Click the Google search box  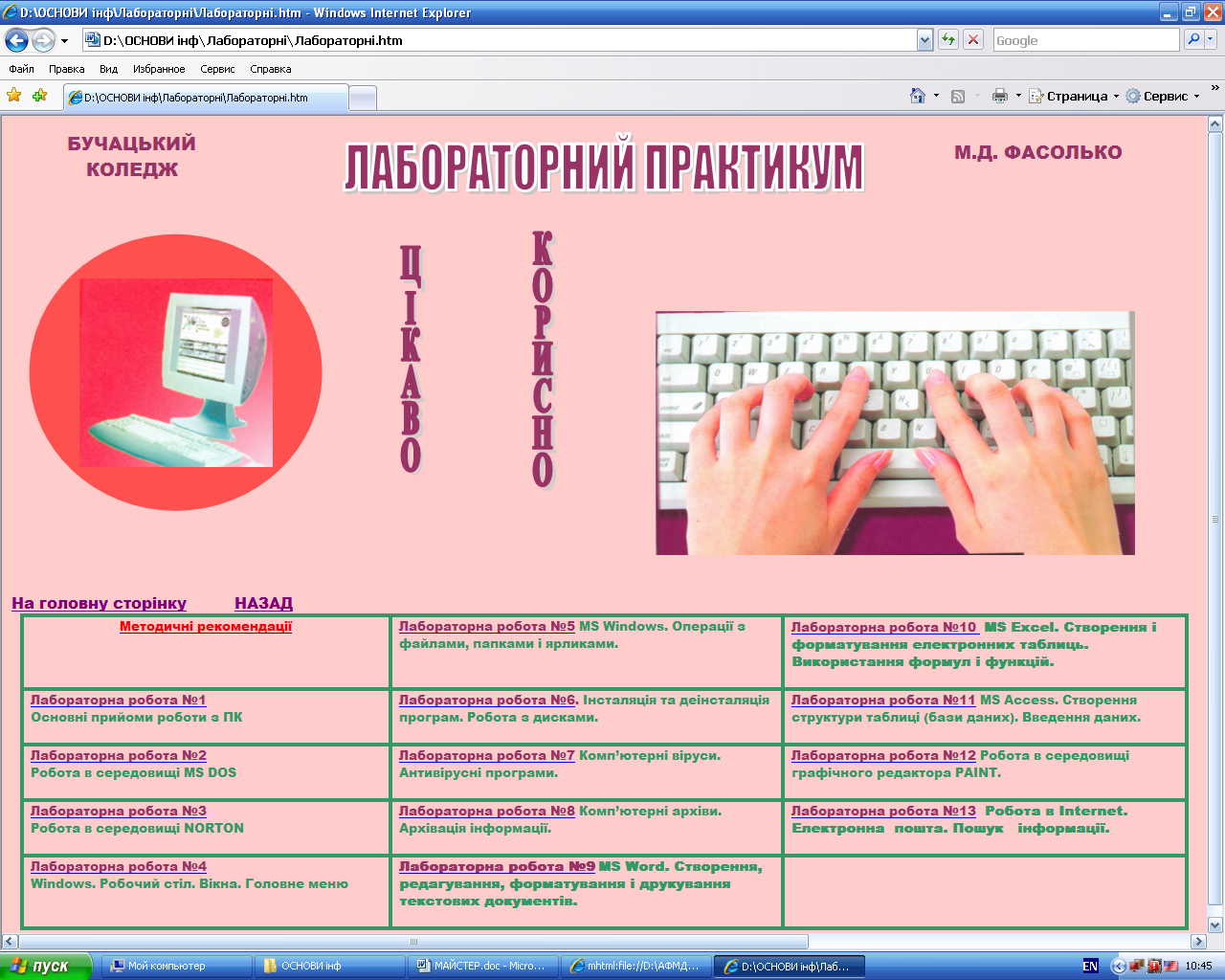(1086, 40)
